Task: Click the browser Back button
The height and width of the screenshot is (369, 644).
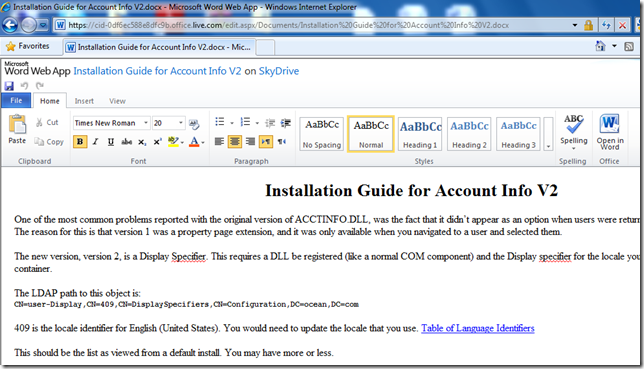Action: point(10,25)
